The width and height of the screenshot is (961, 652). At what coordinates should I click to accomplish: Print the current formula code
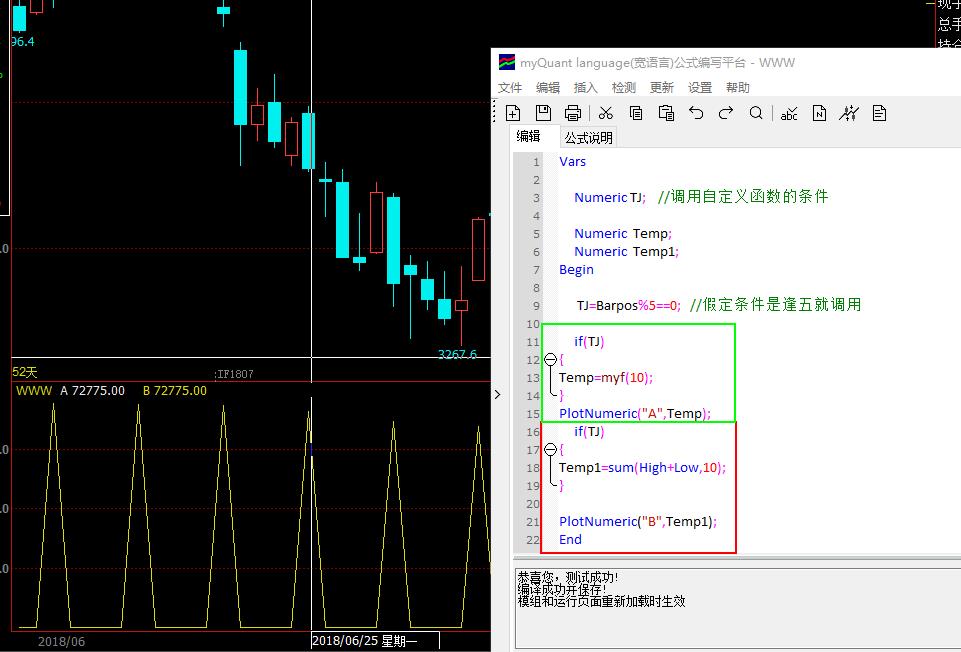click(573, 113)
